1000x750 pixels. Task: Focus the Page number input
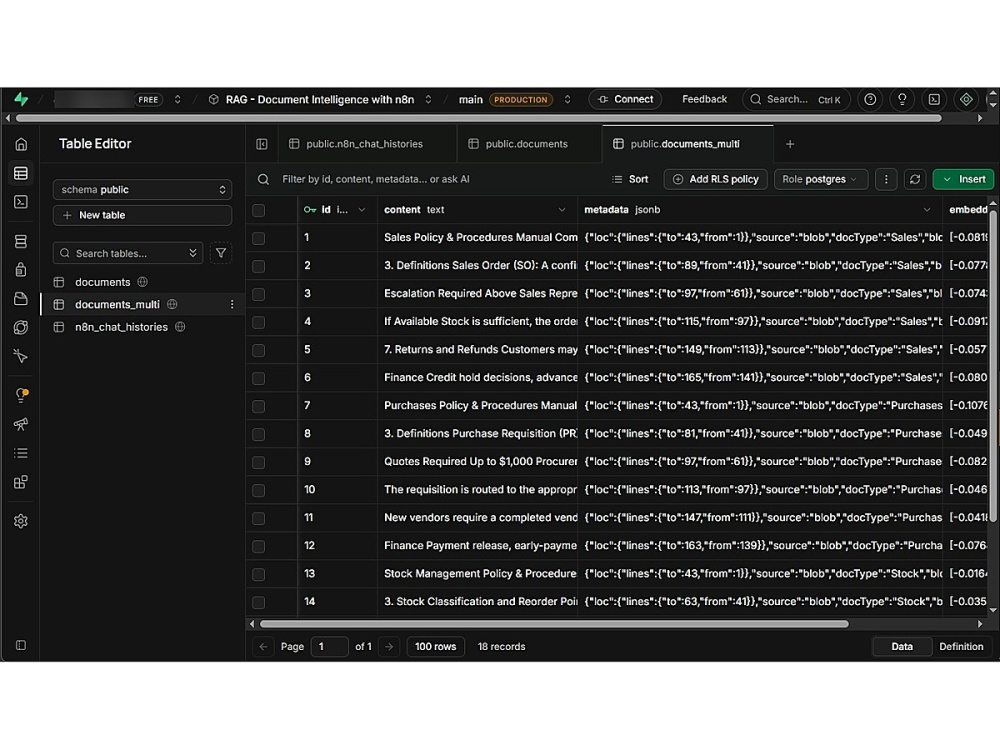329,647
